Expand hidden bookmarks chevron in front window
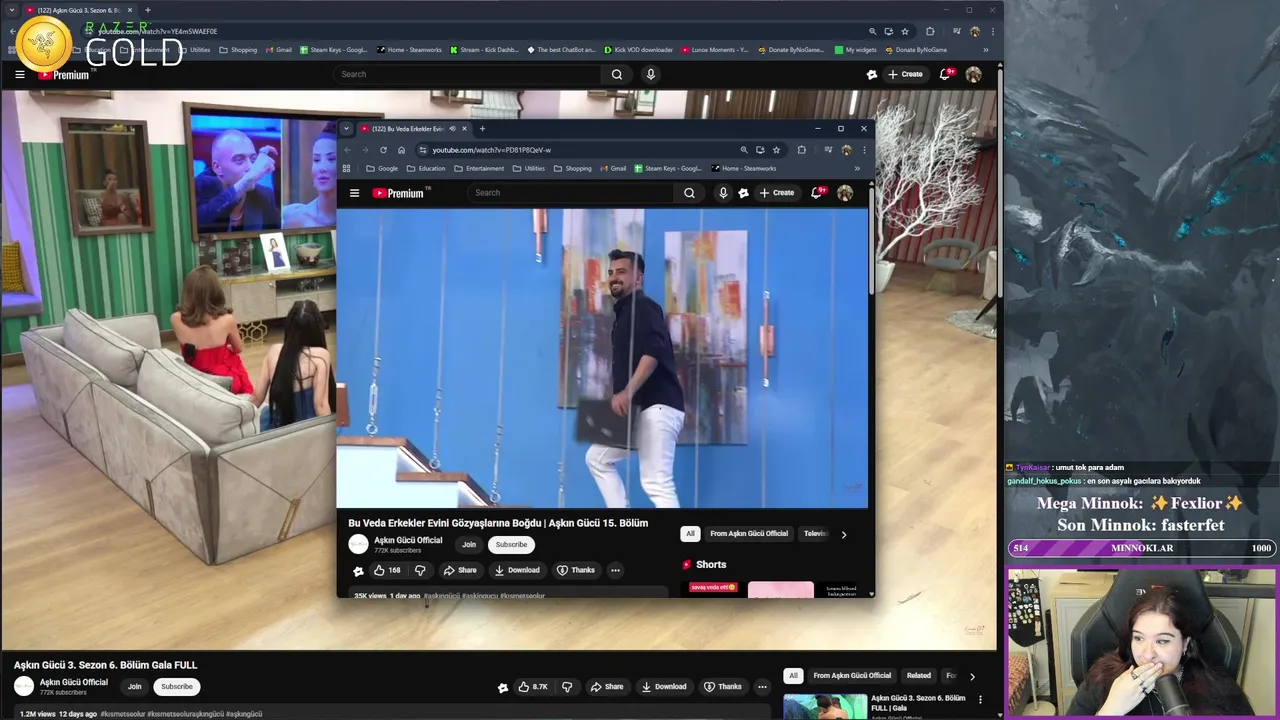Image resolution: width=1280 pixels, height=720 pixels. click(x=857, y=168)
